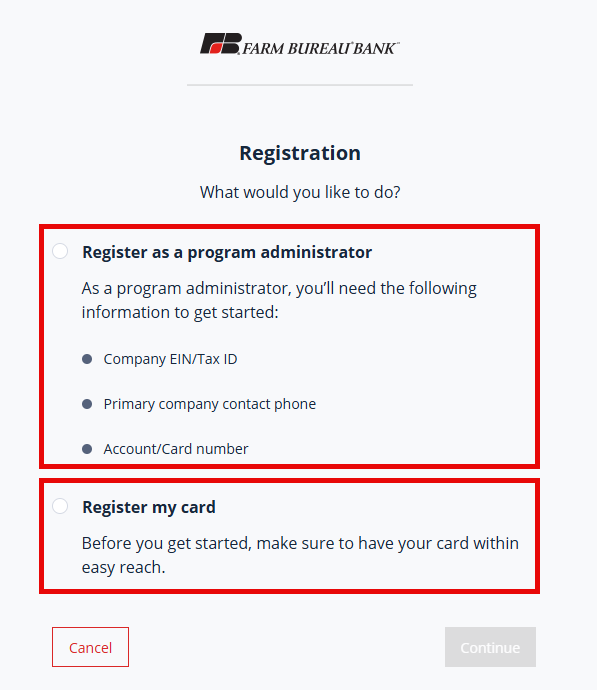Select the Register my card radio button

(x=60, y=506)
